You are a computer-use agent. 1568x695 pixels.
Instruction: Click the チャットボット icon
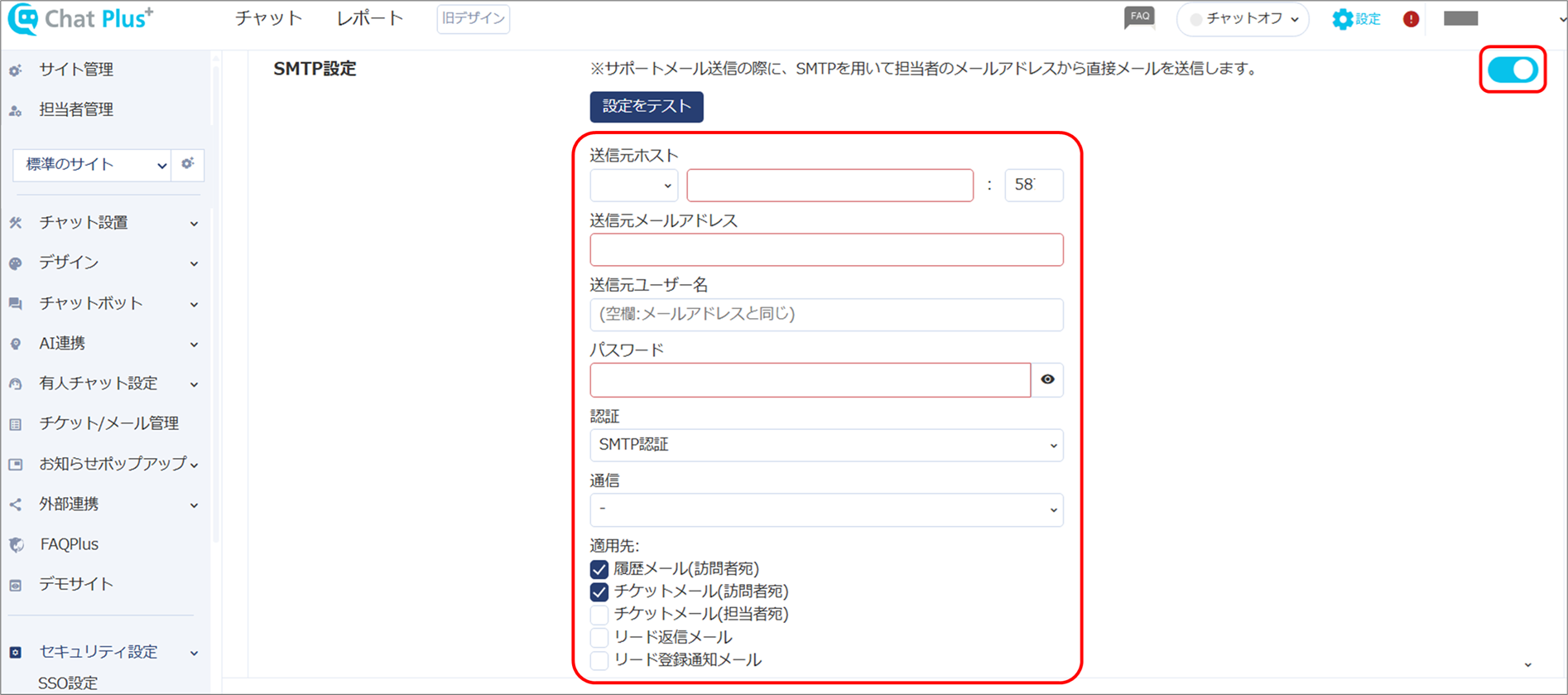[16, 304]
